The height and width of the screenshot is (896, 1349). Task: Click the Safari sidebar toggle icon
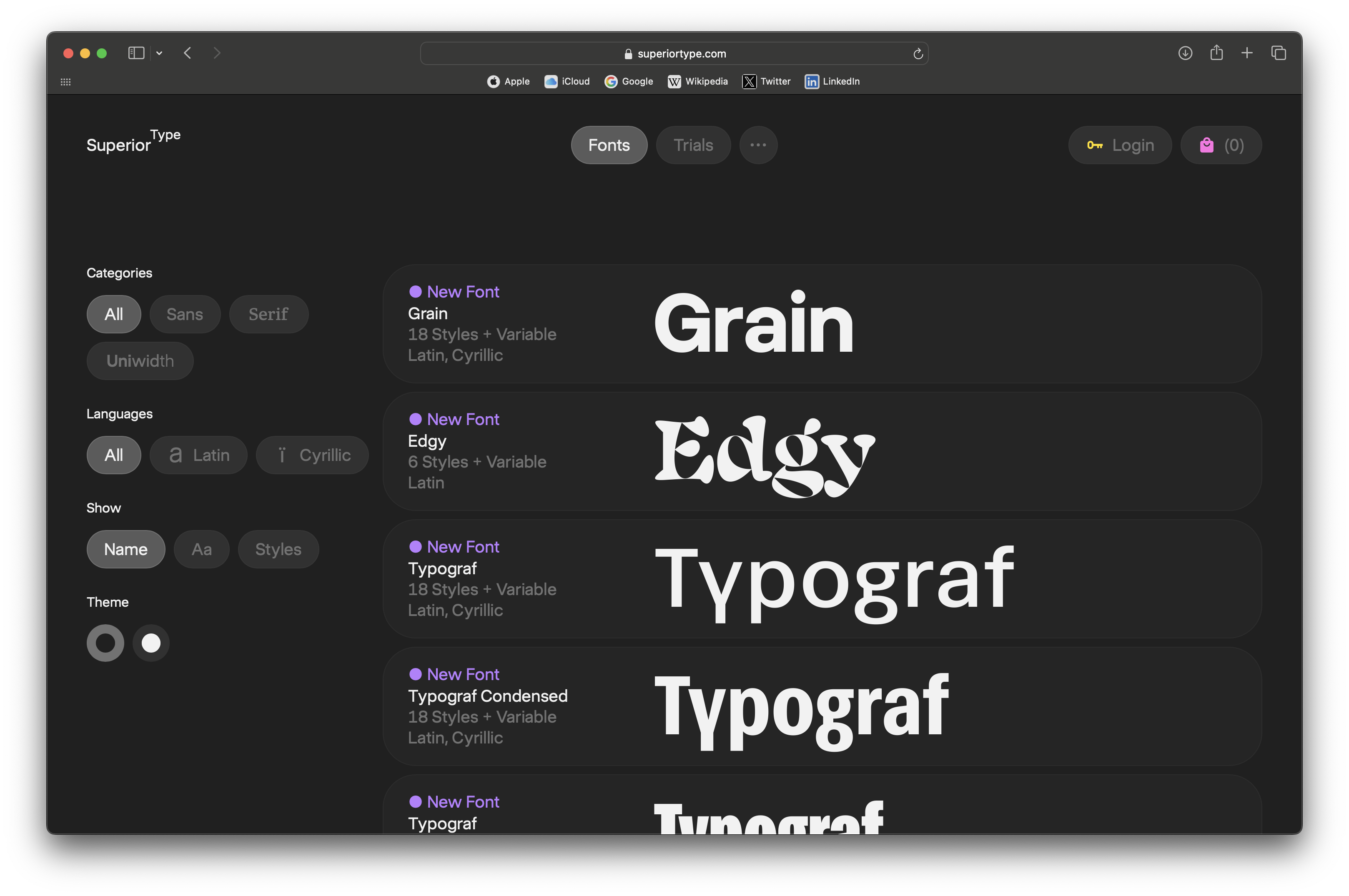point(136,53)
